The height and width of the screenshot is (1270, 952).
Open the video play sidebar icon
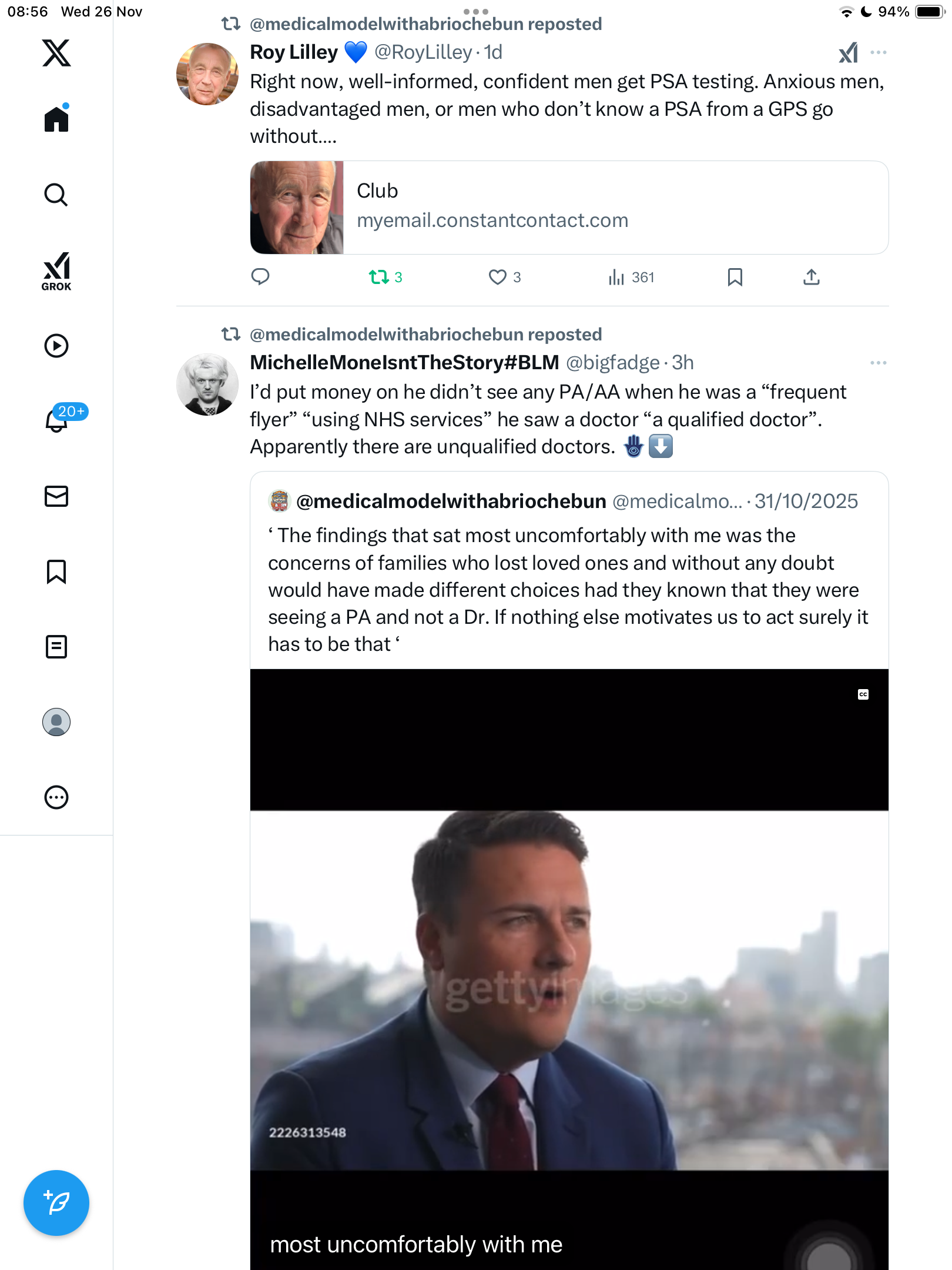pyautogui.click(x=56, y=346)
